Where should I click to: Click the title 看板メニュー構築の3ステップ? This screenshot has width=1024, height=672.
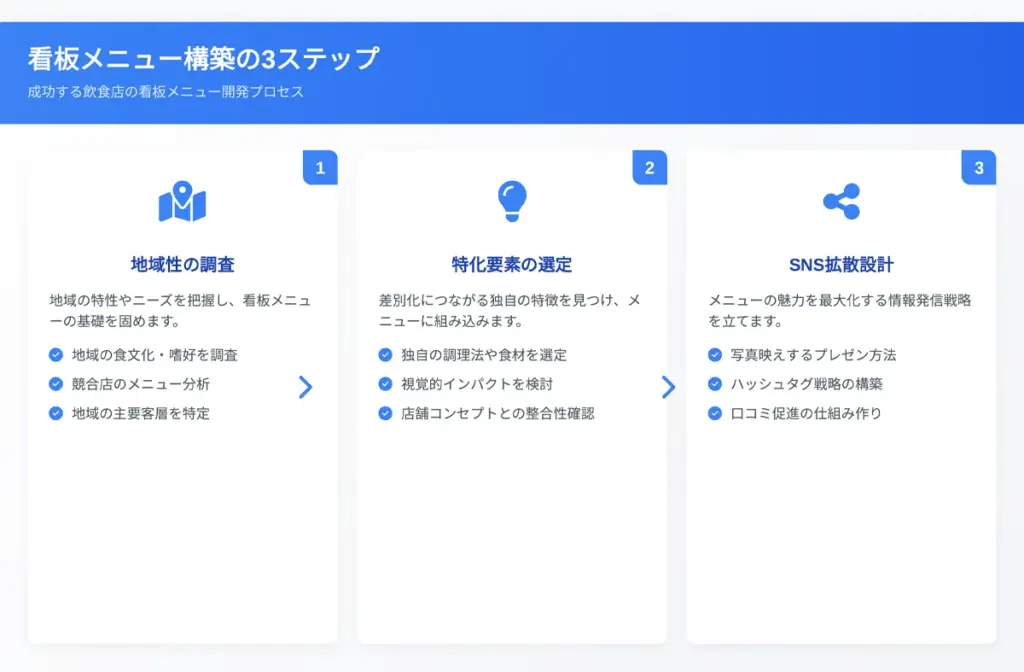(x=203, y=59)
